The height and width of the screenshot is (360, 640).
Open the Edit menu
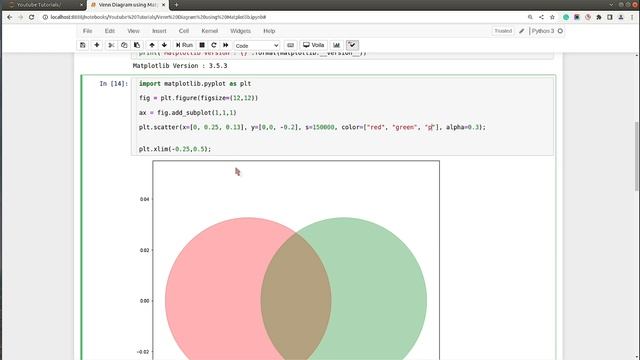(x=110, y=31)
